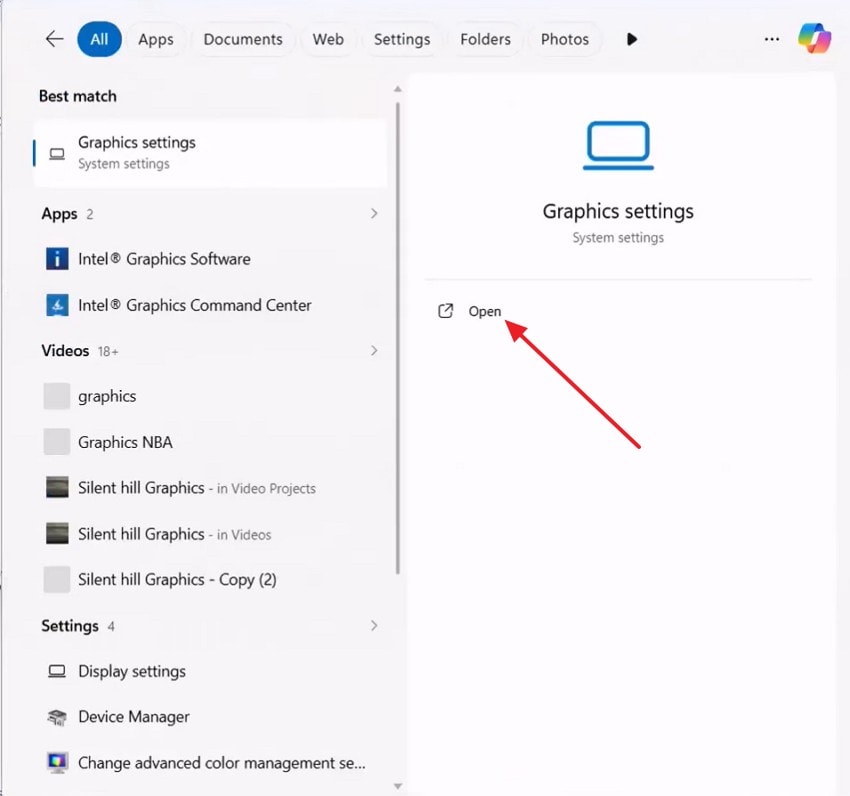This screenshot has width=850, height=796.
Task: Click the Display settings laptop icon
Action: point(57,671)
